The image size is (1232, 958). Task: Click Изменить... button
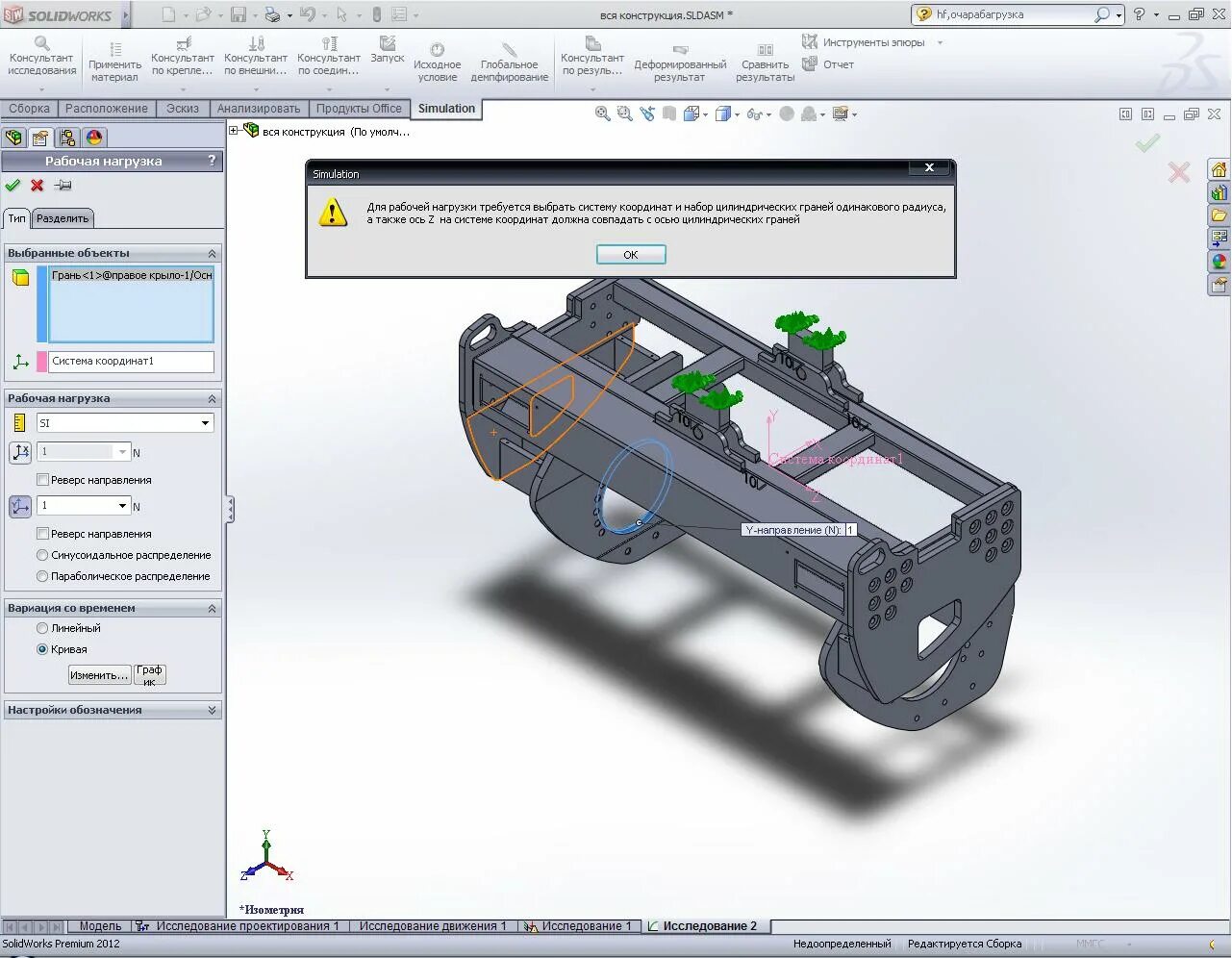[99, 675]
